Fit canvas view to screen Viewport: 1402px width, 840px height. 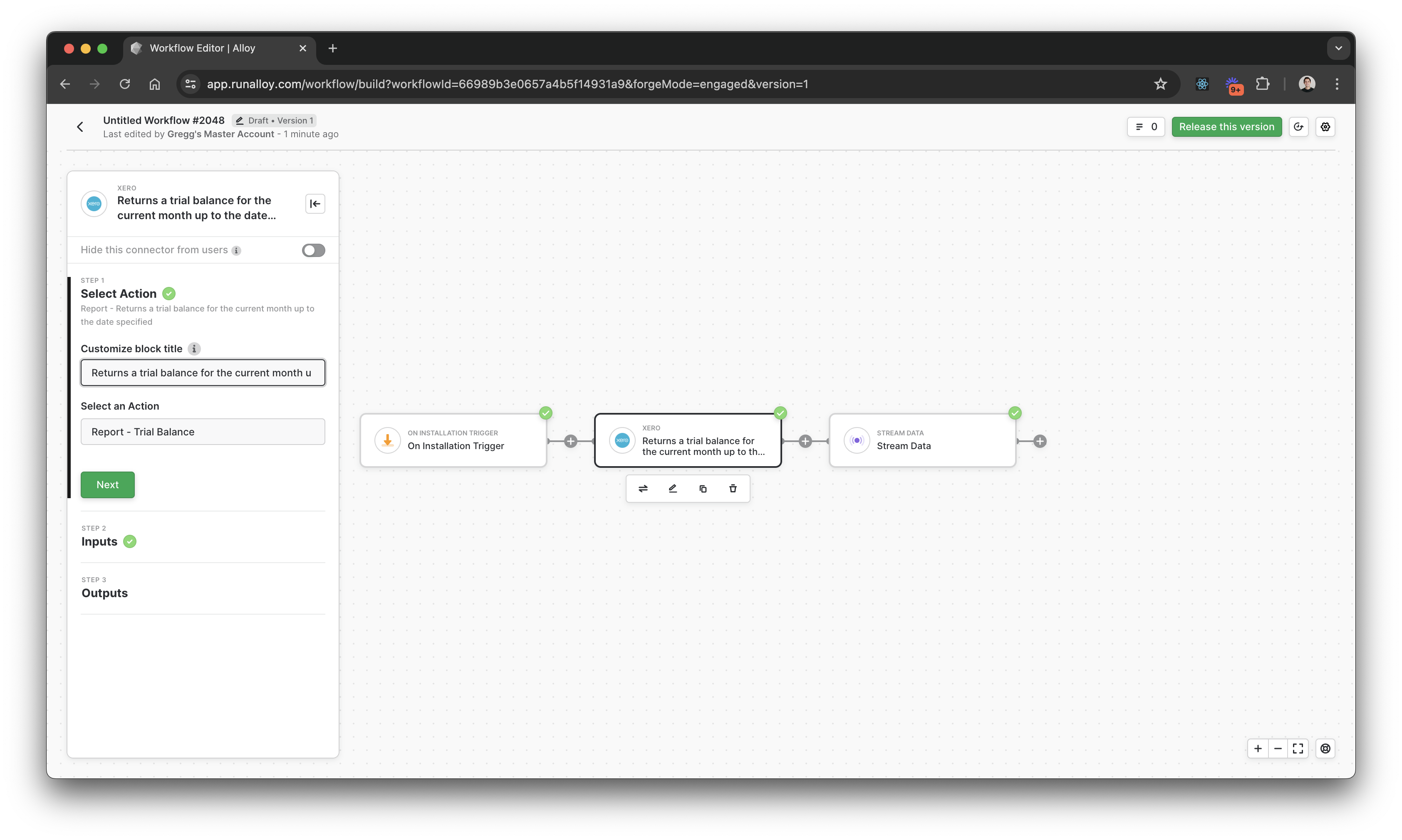[x=1298, y=748]
